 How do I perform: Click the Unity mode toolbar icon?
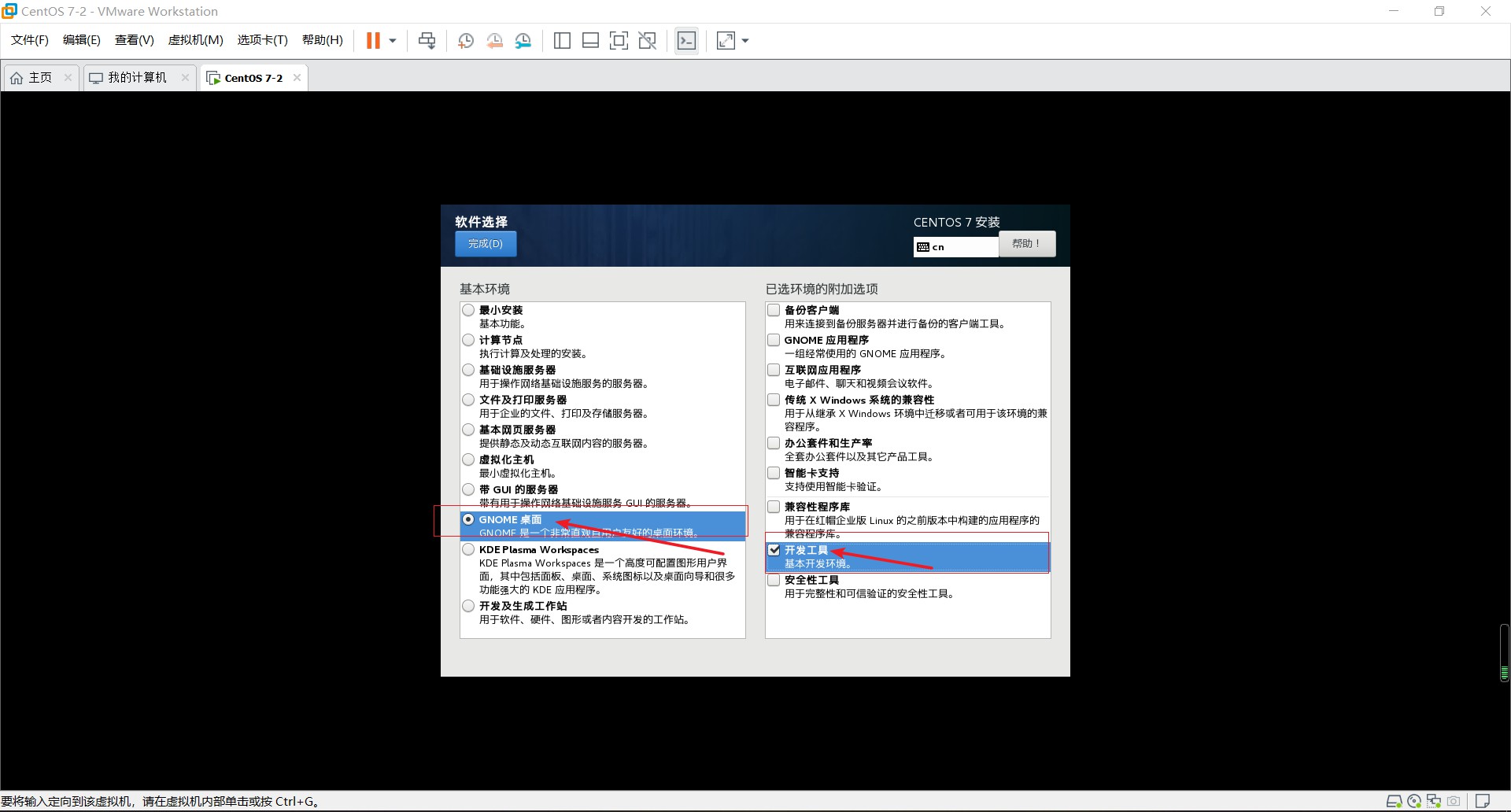click(648, 41)
